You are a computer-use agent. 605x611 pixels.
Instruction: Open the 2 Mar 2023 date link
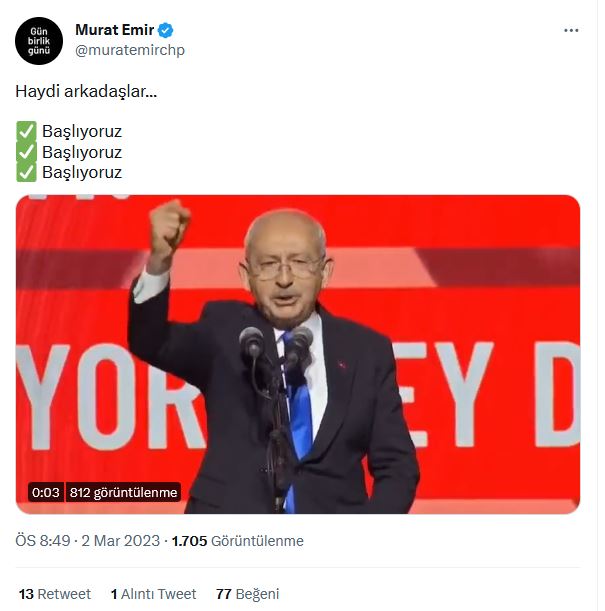tap(120, 541)
